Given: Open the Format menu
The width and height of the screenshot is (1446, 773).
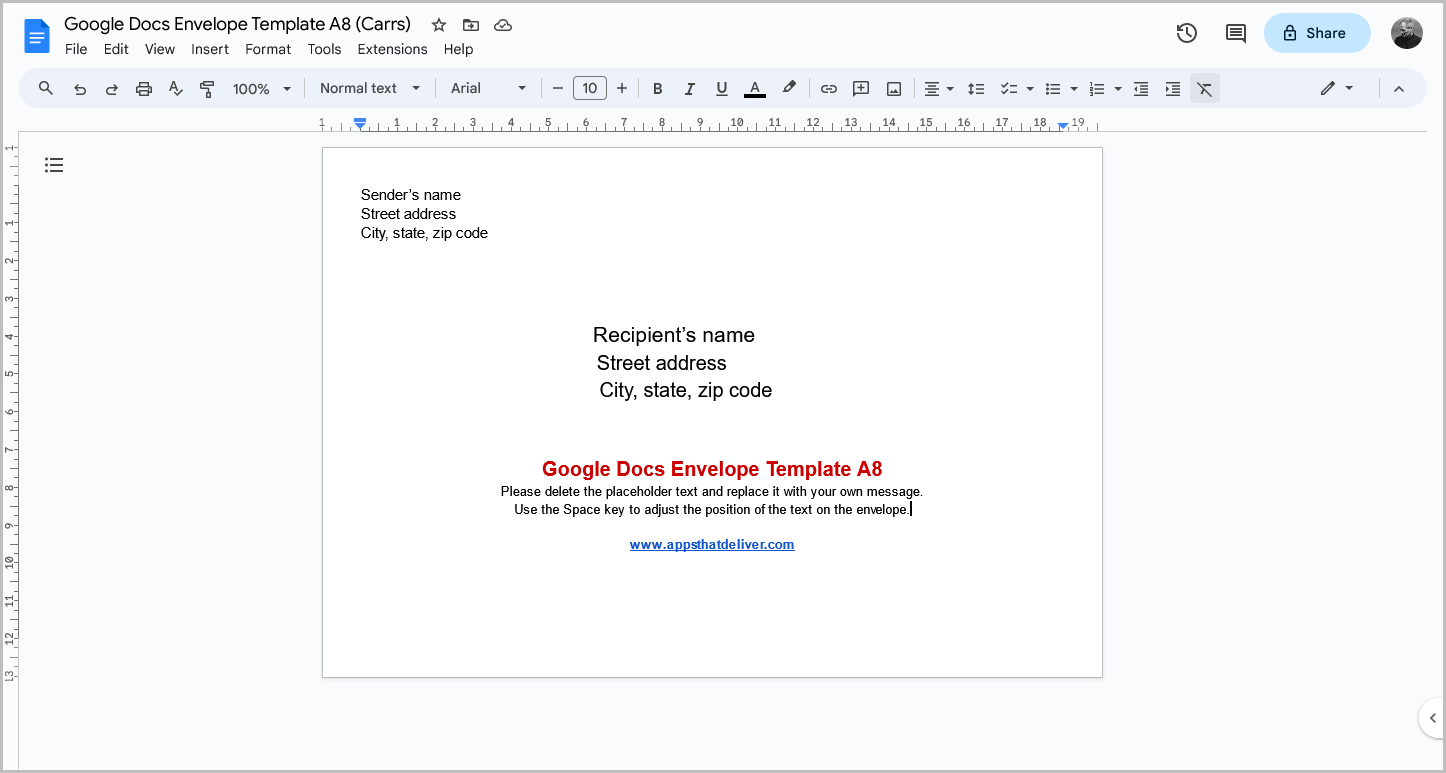Looking at the screenshot, I should click(268, 48).
